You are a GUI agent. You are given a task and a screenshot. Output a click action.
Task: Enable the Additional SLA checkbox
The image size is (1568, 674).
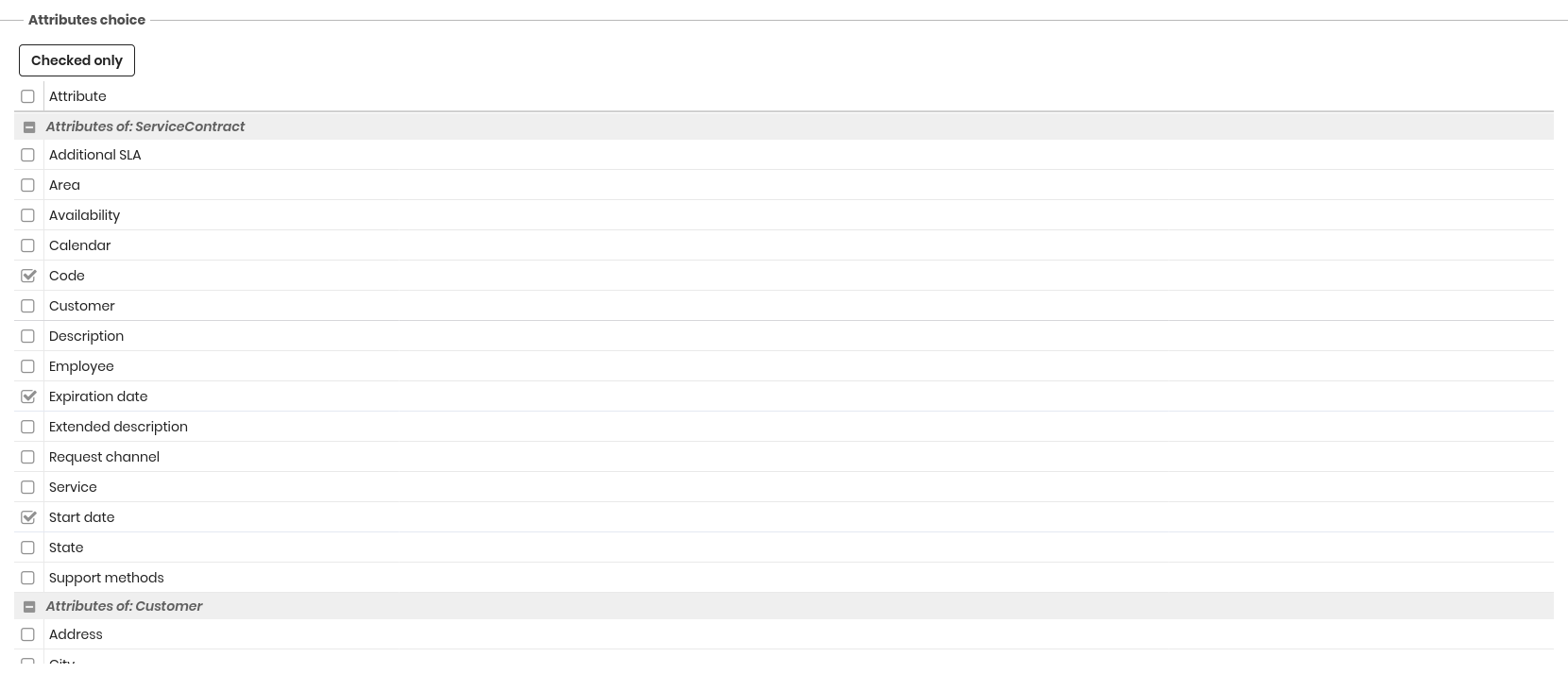[28, 155]
